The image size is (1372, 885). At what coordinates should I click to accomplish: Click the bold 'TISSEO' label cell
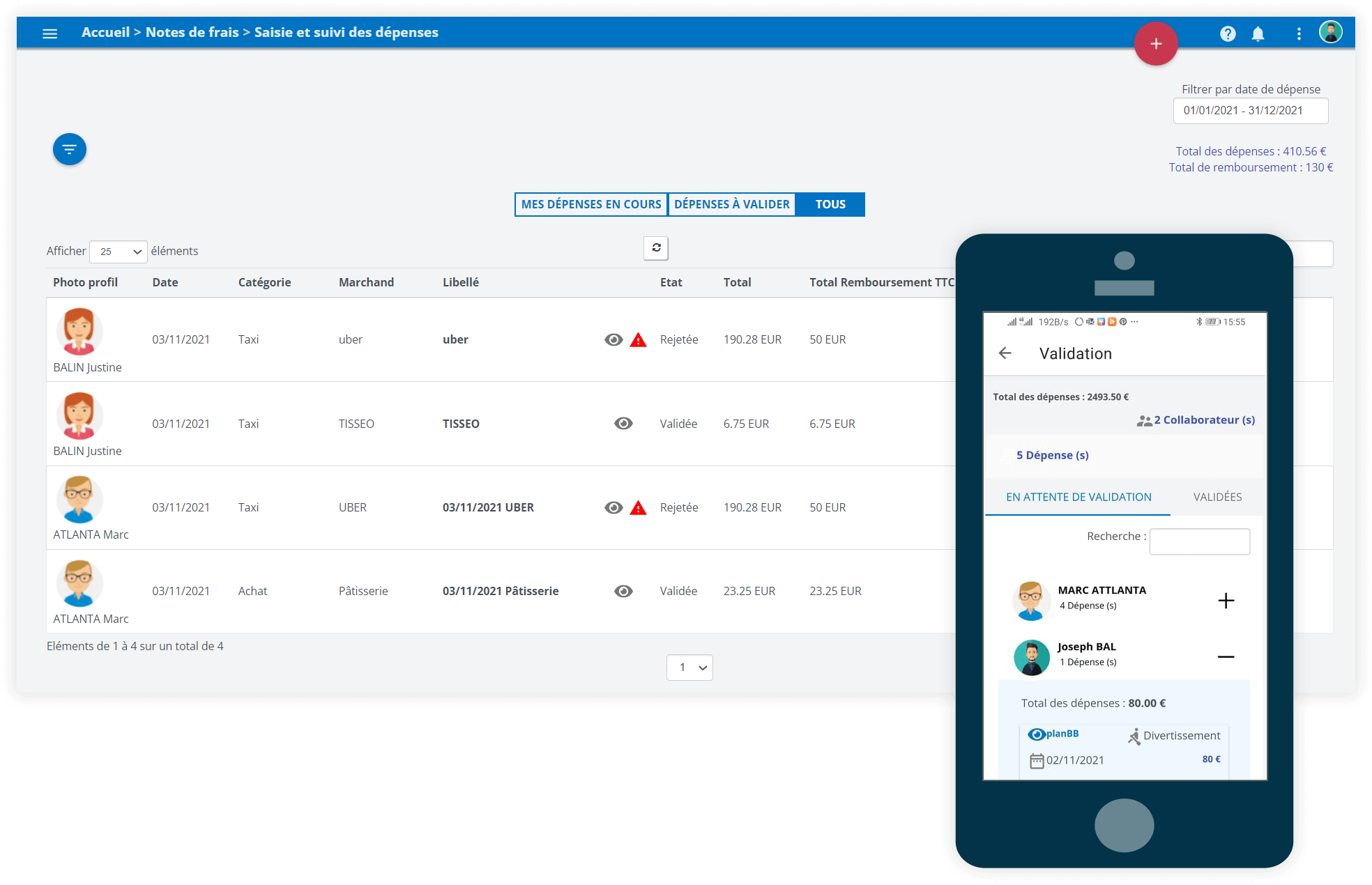pos(461,424)
